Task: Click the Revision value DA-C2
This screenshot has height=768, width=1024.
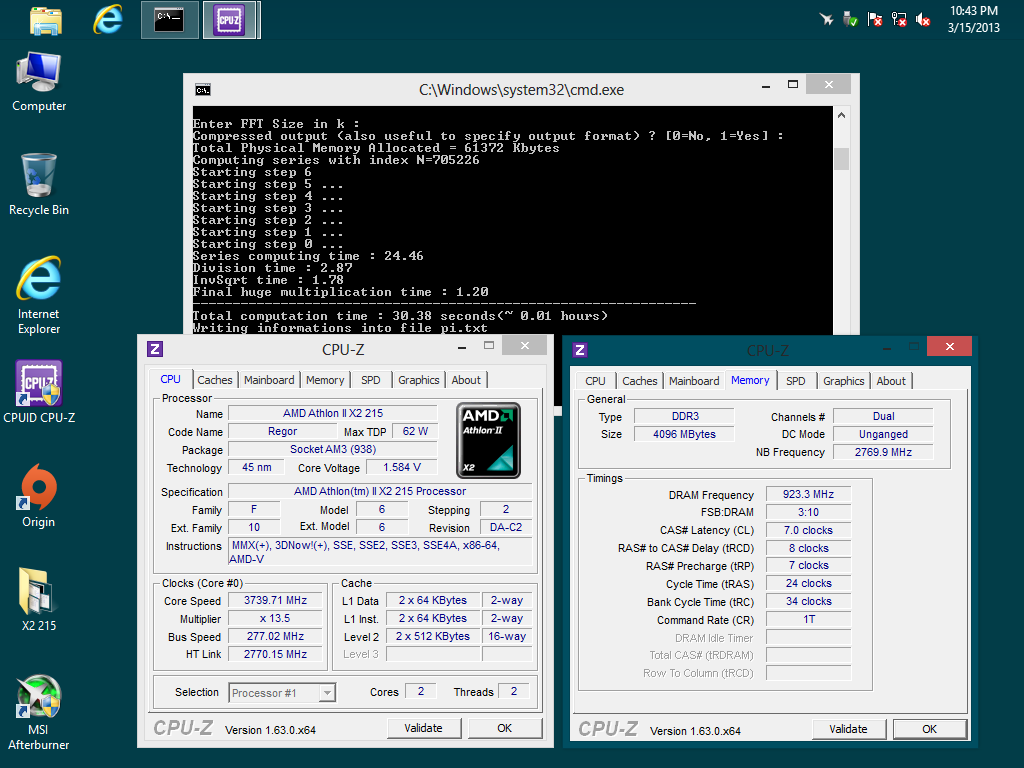Action: (x=505, y=528)
